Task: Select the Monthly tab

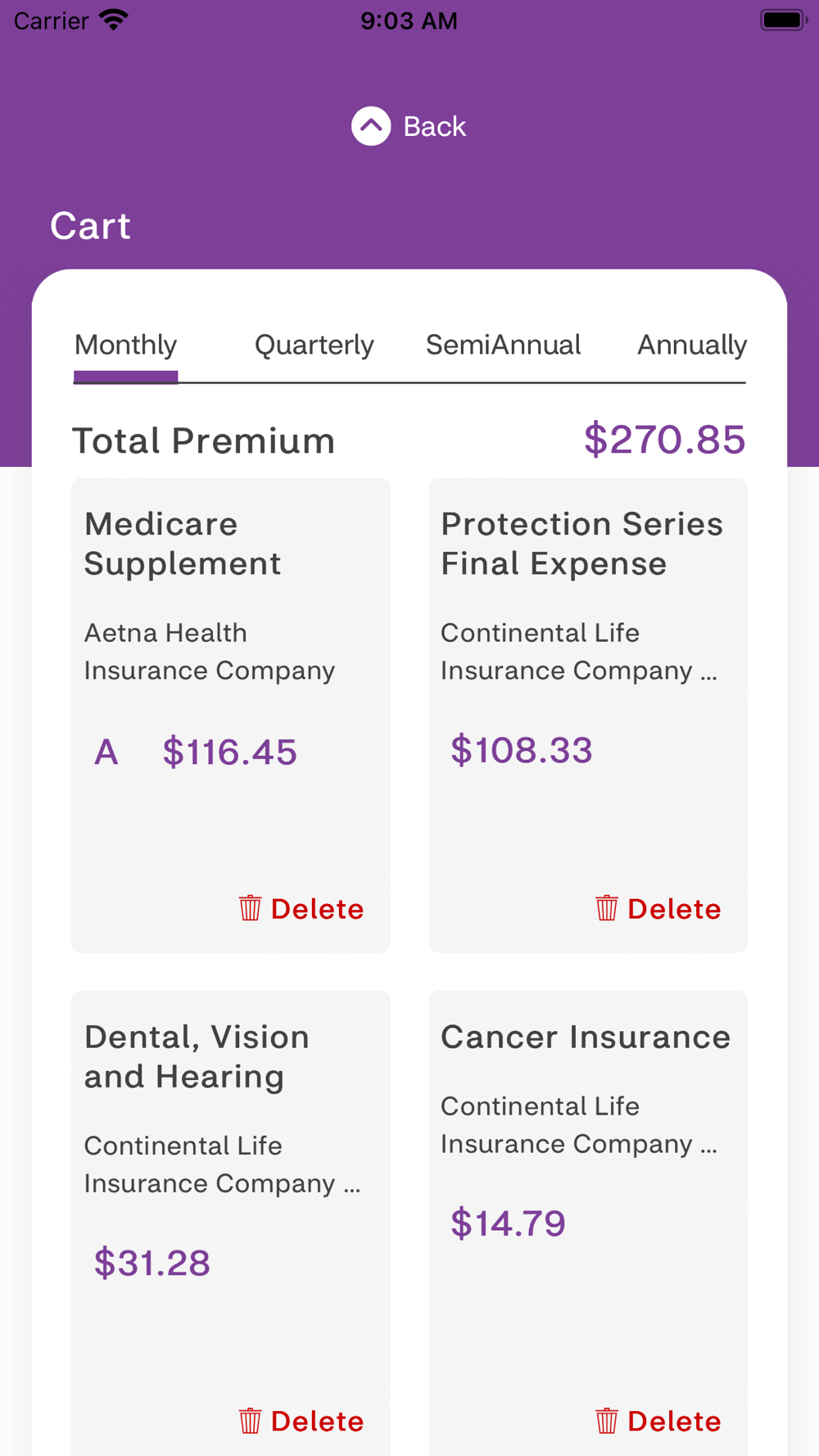Action: tap(125, 345)
